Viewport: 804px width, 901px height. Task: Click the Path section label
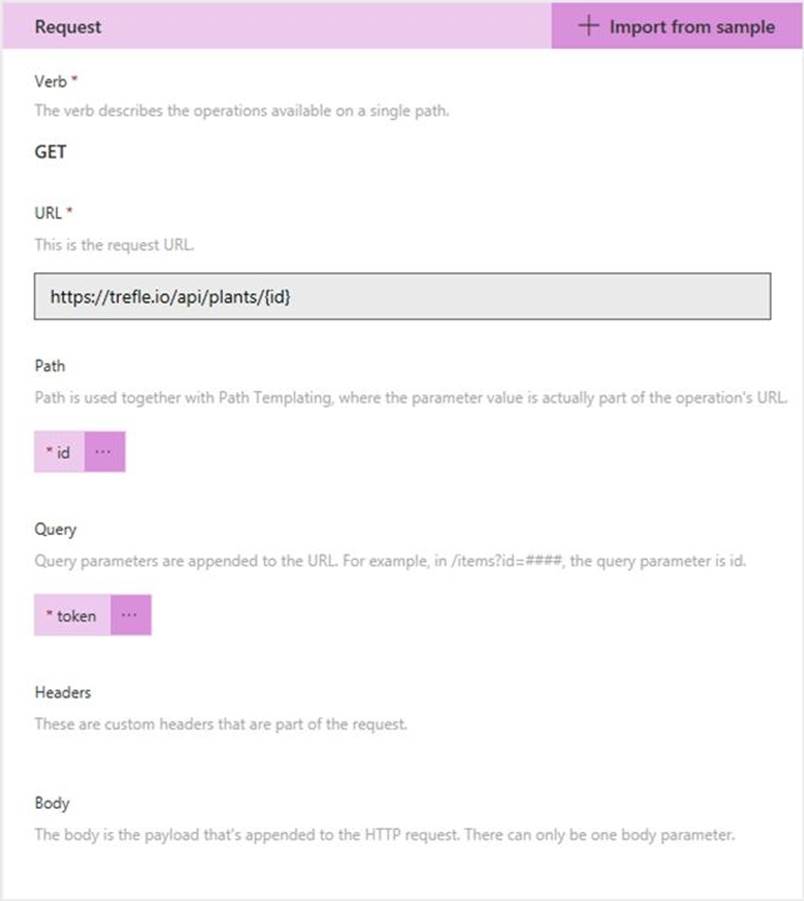click(50, 366)
